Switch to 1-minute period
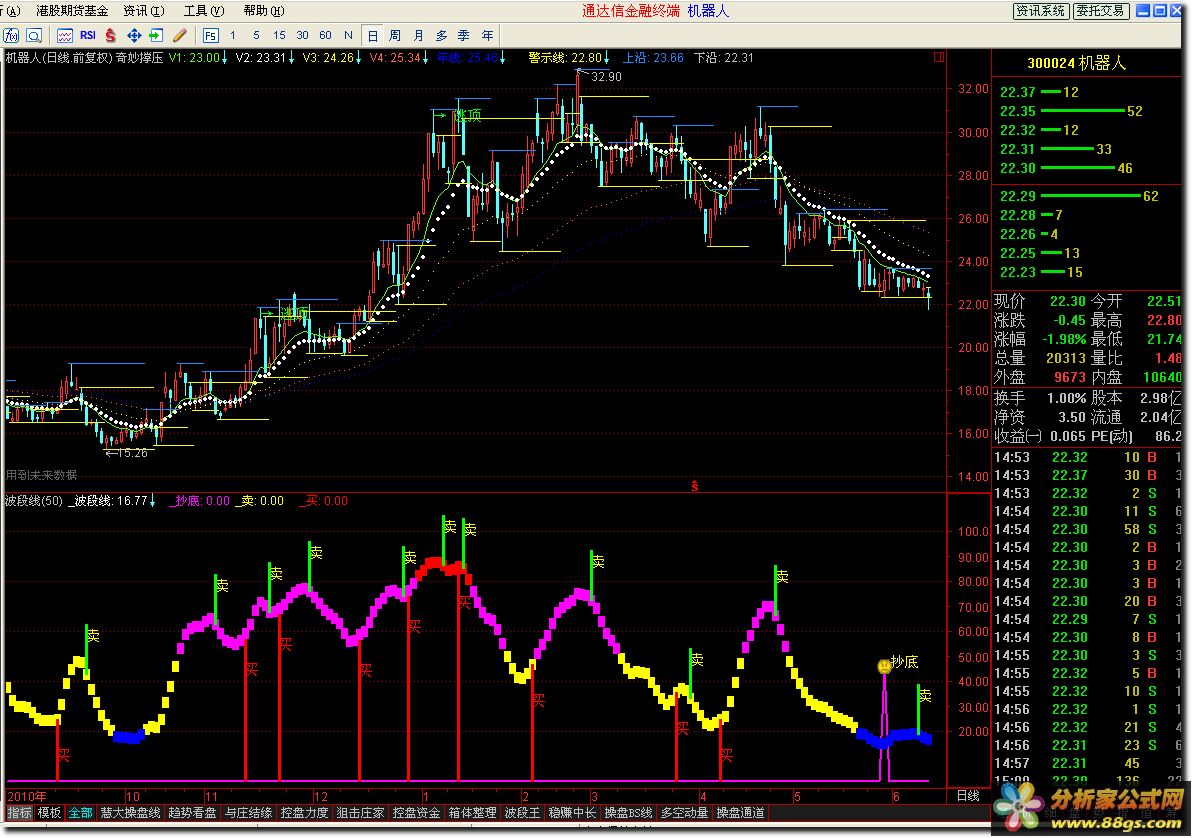This screenshot has width=1193, height=838. click(x=233, y=36)
